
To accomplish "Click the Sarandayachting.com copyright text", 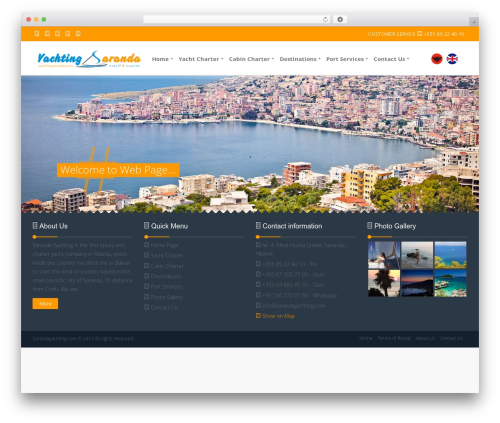I will pyautogui.click(x=83, y=338).
